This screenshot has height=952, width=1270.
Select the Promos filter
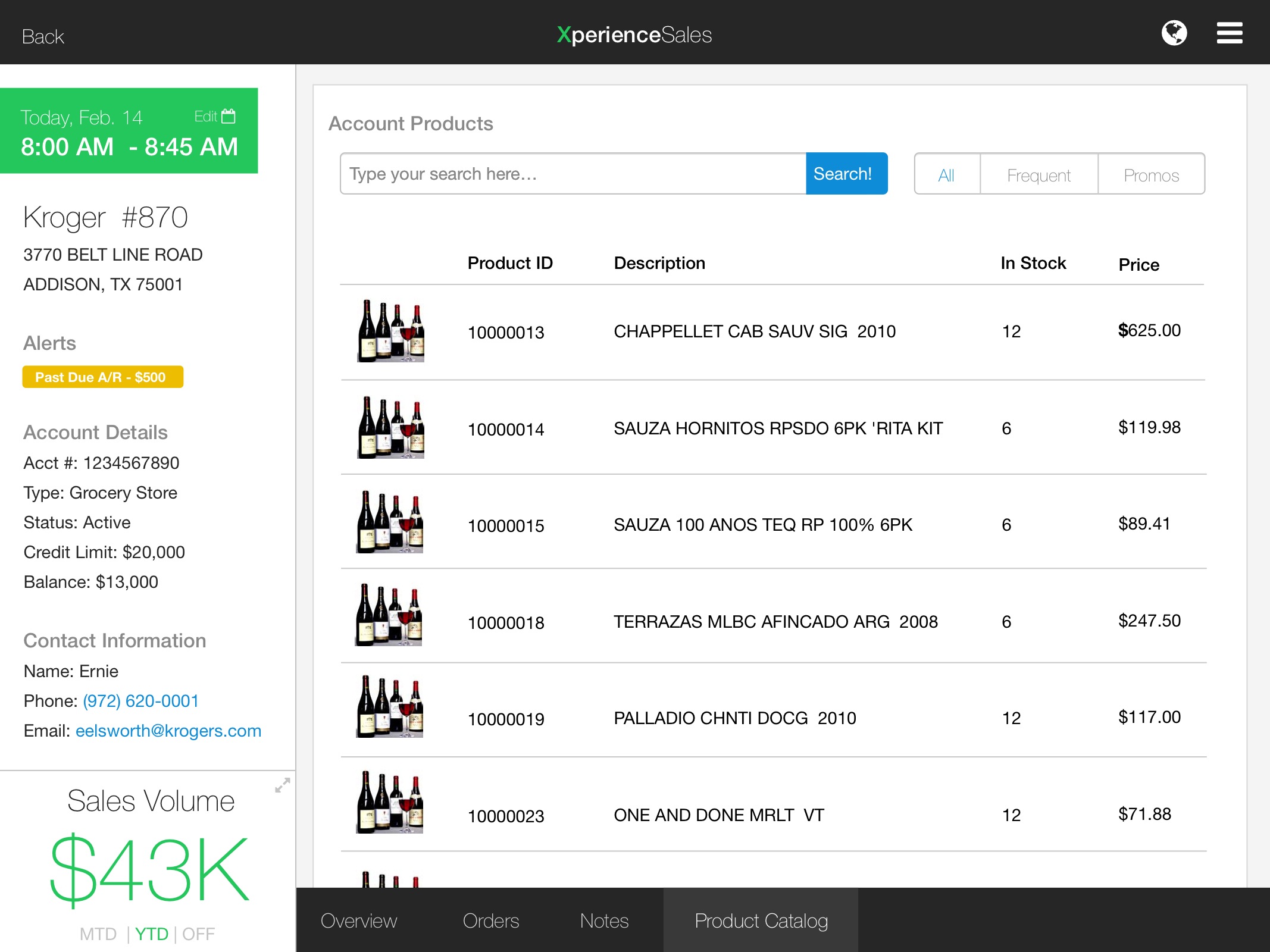1151,175
